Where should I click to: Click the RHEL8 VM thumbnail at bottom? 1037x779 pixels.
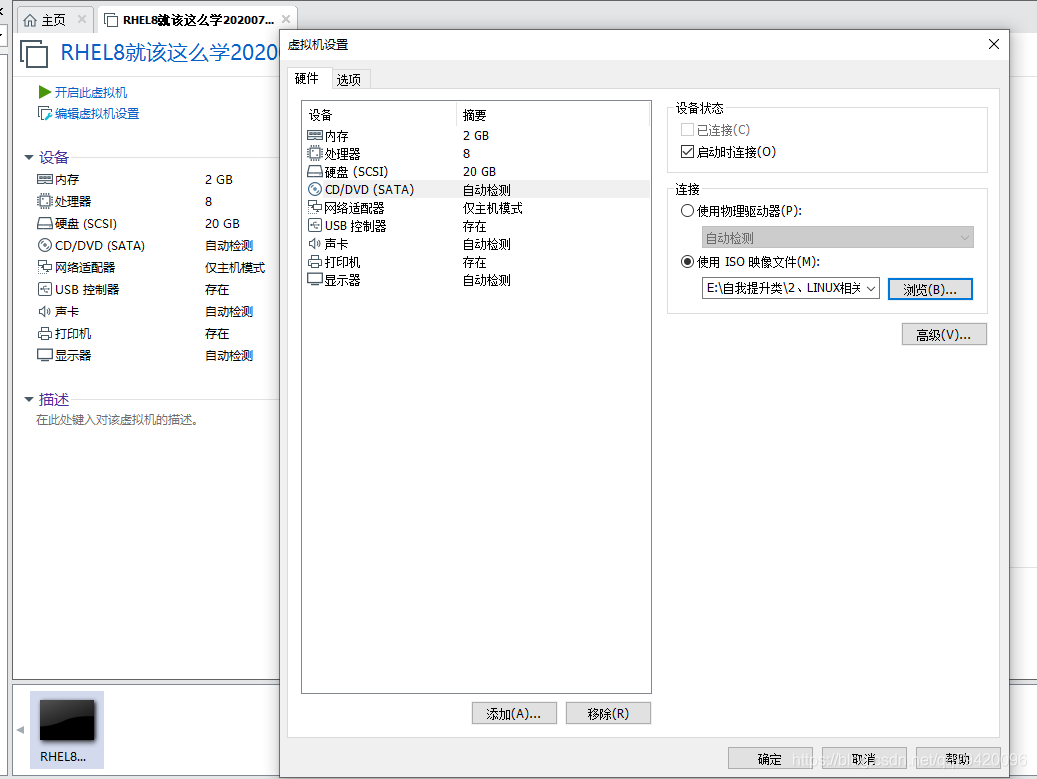click(x=67, y=729)
